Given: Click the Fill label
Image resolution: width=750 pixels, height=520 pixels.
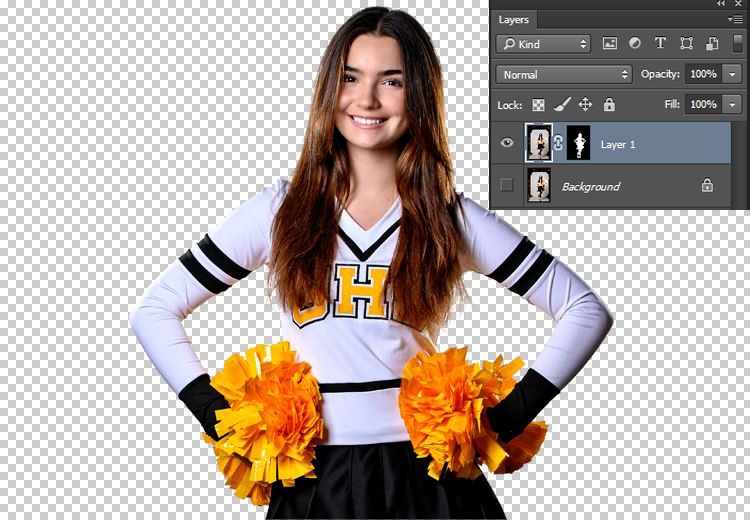Looking at the screenshot, I should click(x=672, y=104).
